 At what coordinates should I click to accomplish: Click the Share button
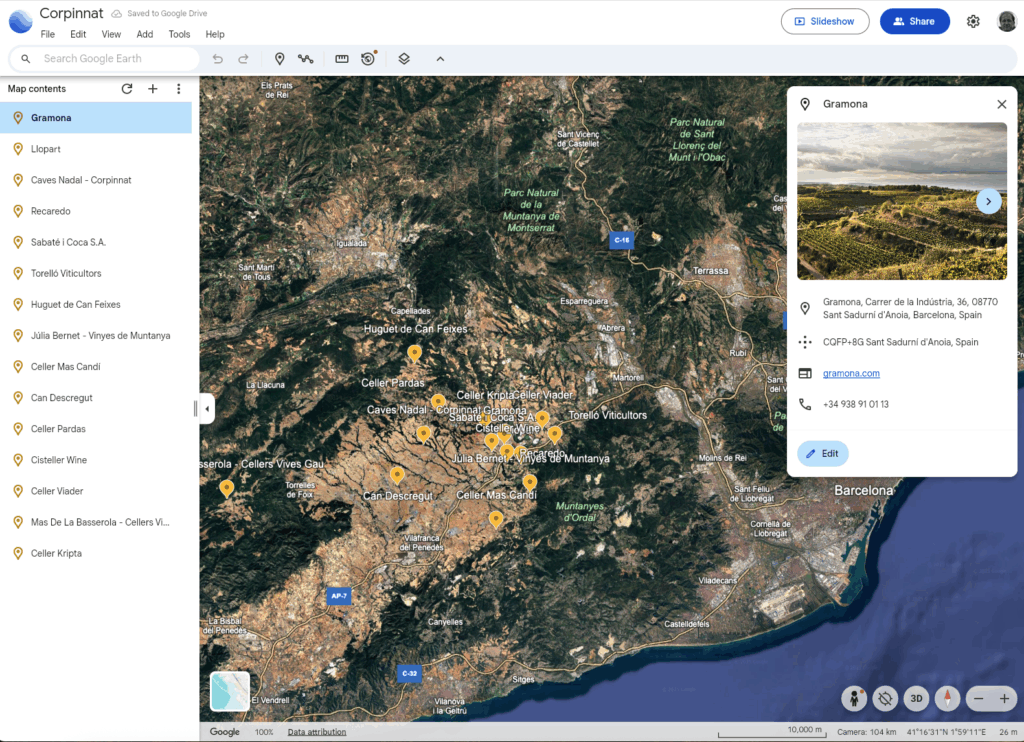(x=914, y=22)
